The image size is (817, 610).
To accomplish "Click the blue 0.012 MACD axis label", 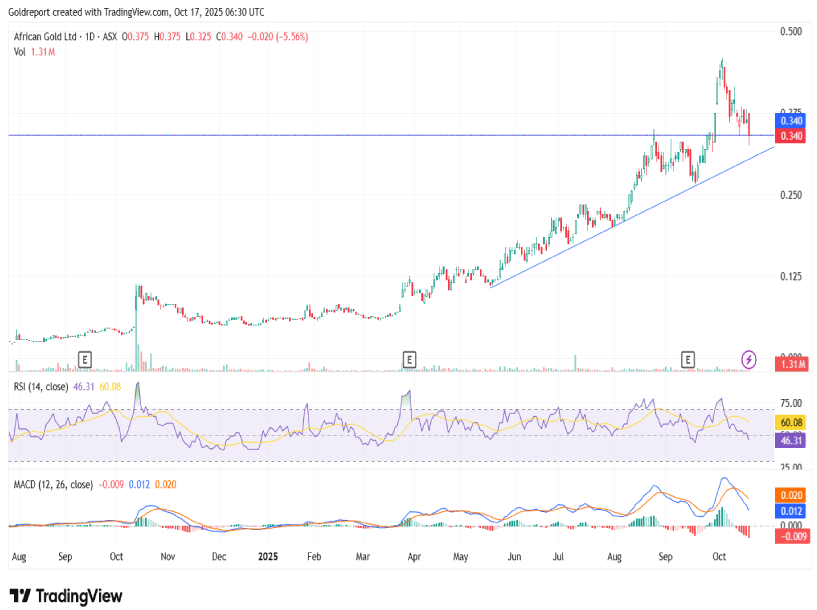I will click(x=791, y=511).
